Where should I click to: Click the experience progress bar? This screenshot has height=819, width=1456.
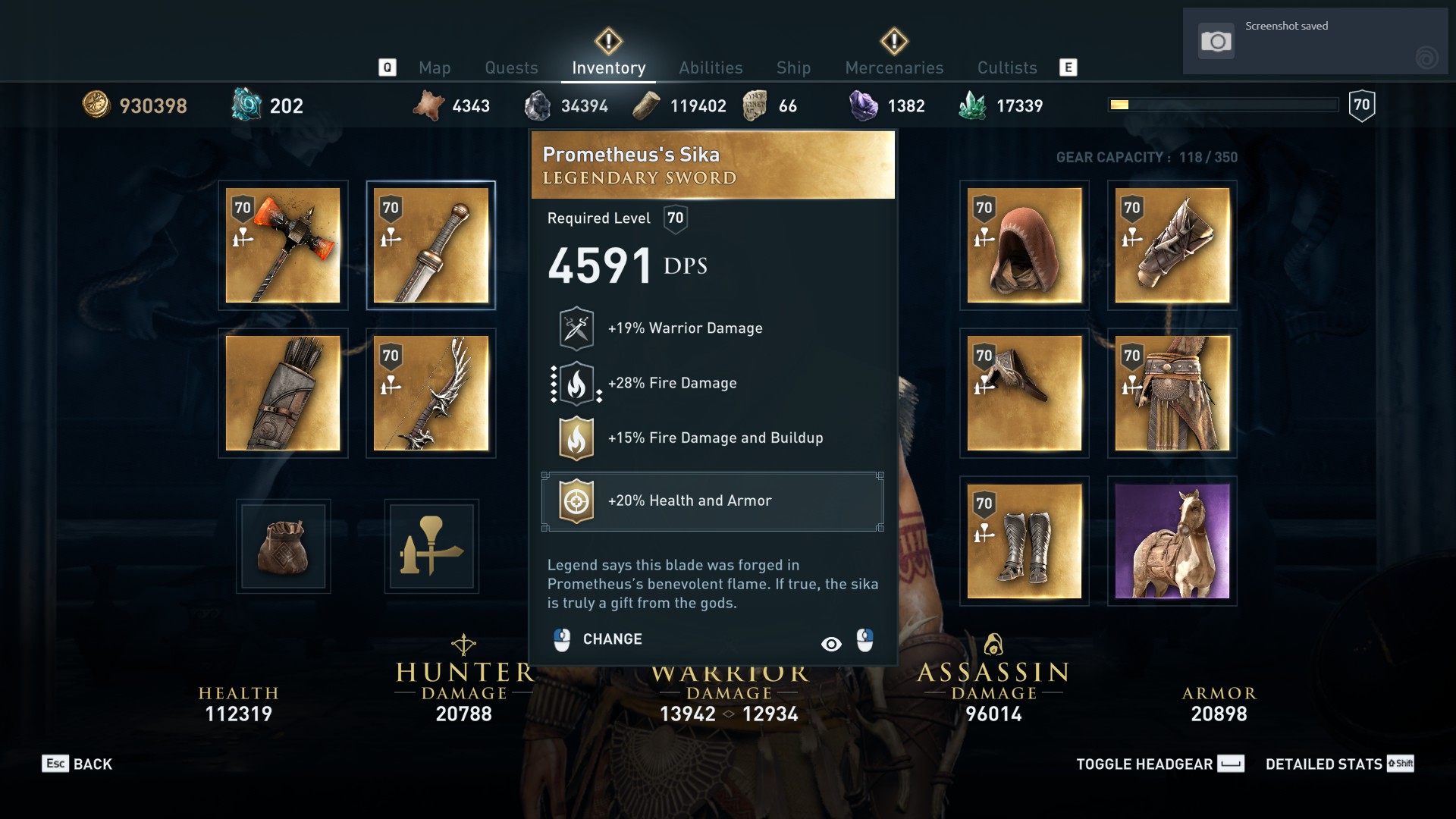click(1223, 105)
